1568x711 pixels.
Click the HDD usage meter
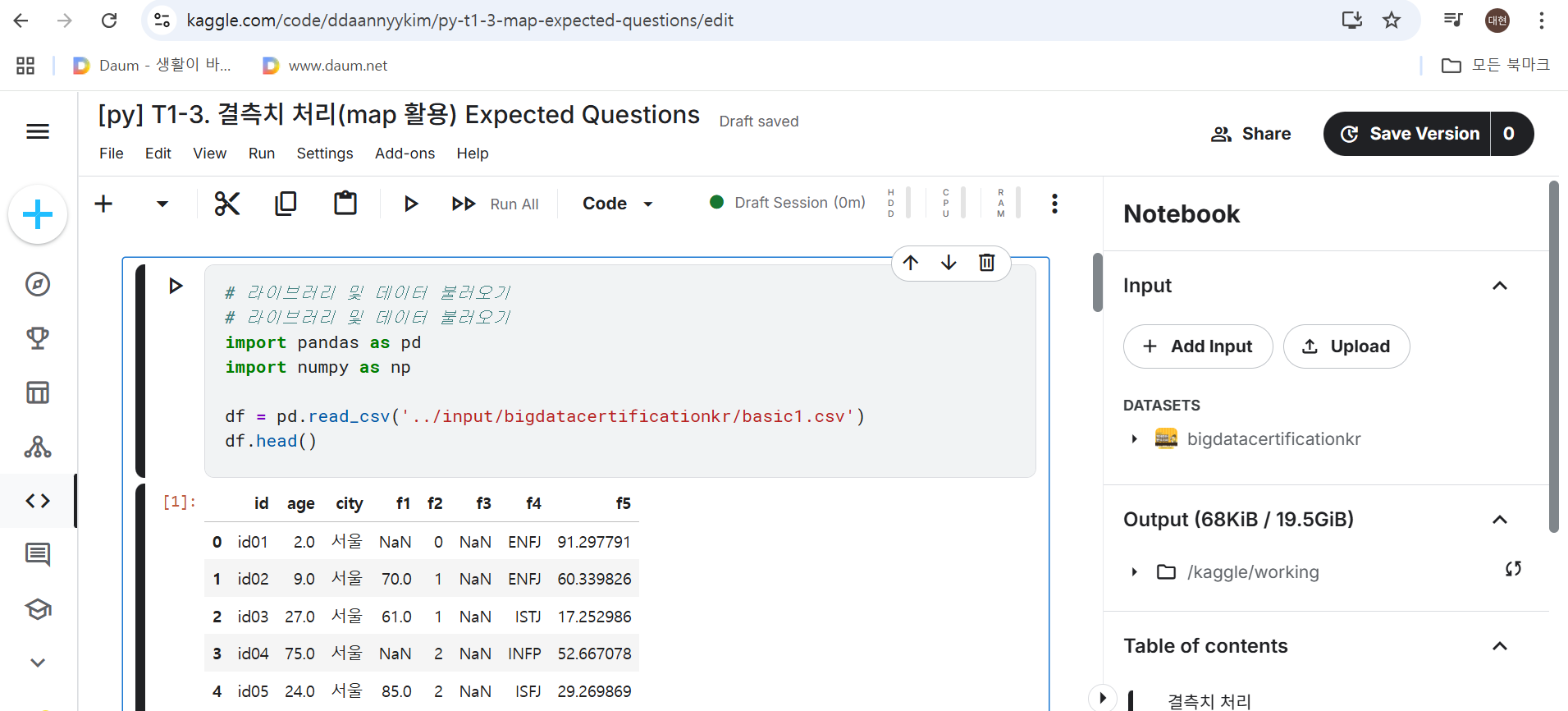pos(898,203)
